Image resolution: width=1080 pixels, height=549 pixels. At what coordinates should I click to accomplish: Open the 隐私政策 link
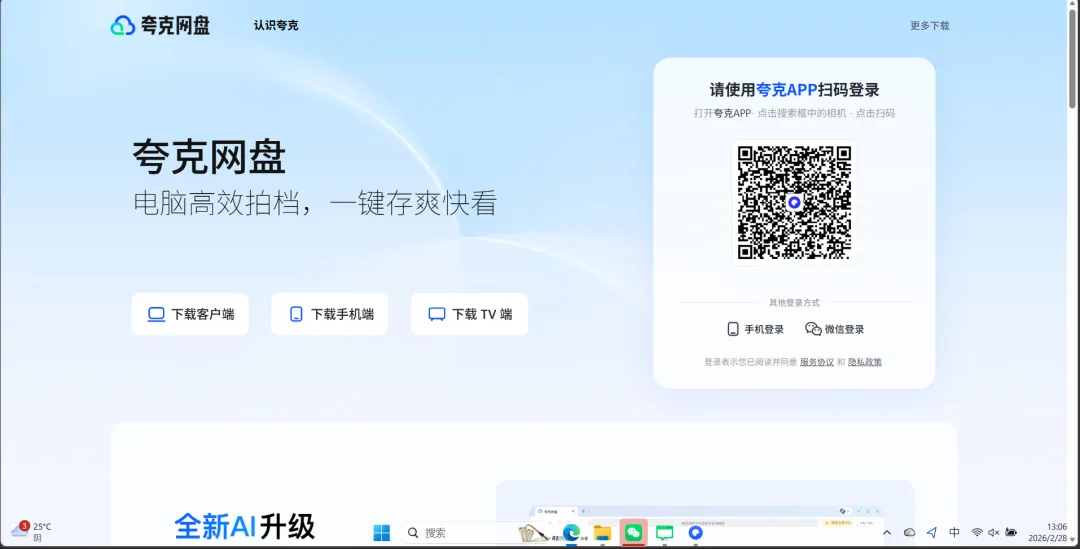point(864,362)
